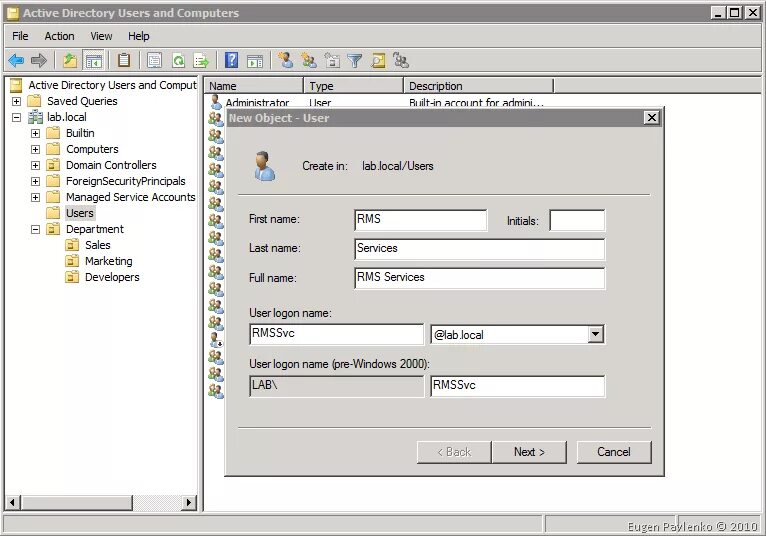Open the Action menu
The width and height of the screenshot is (766, 536).
pyautogui.click(x=60, y=36)
